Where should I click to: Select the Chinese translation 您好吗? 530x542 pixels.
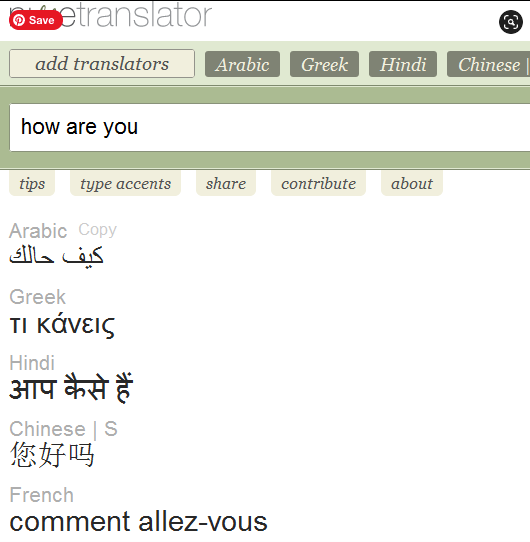click(52, 455)
